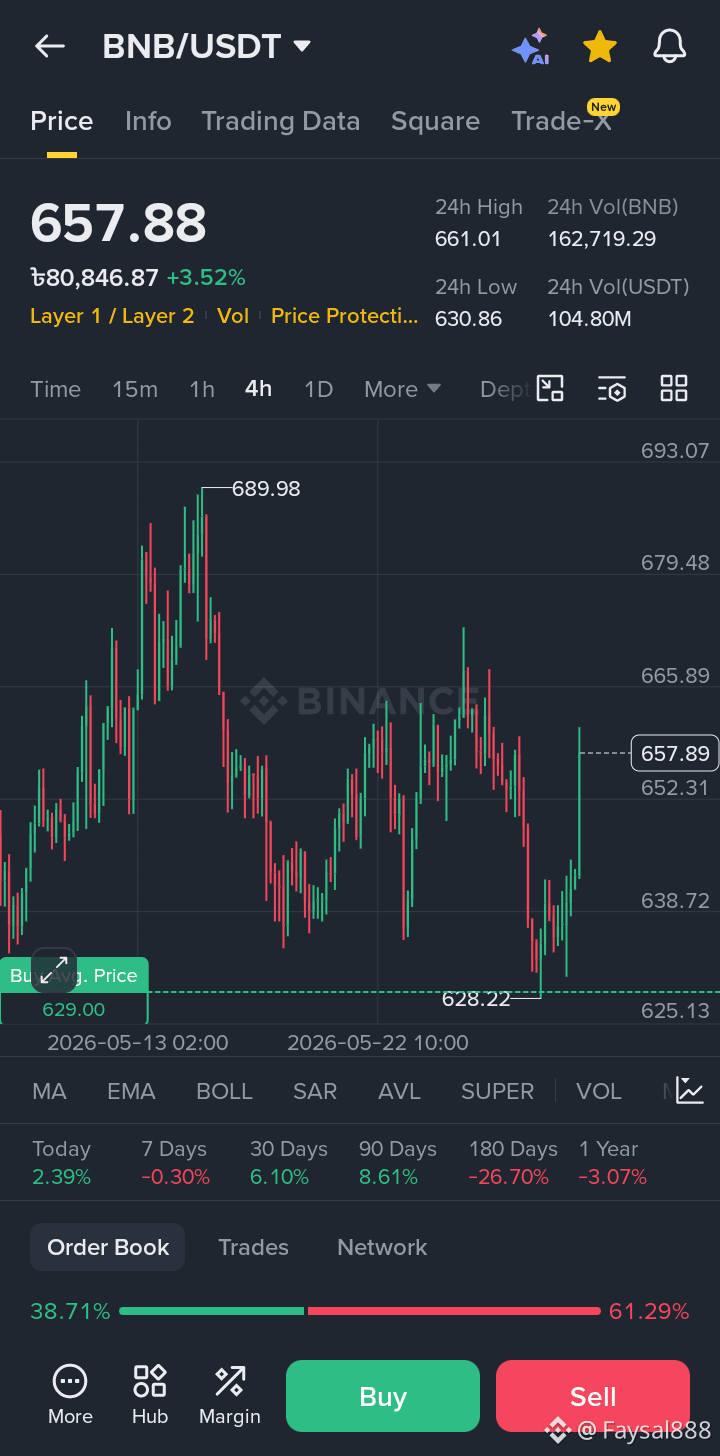Toggle the VOL sub-indicator
The width and height of the screenshot is (720, 1456).
(599, 1091)
